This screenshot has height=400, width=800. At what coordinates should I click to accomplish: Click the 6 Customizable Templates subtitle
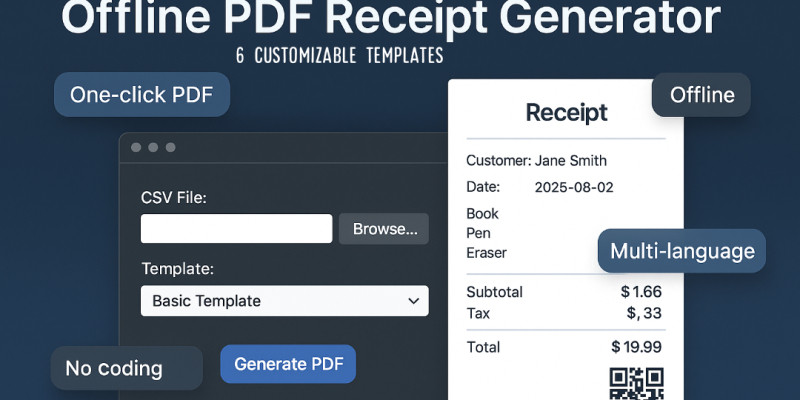339,56
